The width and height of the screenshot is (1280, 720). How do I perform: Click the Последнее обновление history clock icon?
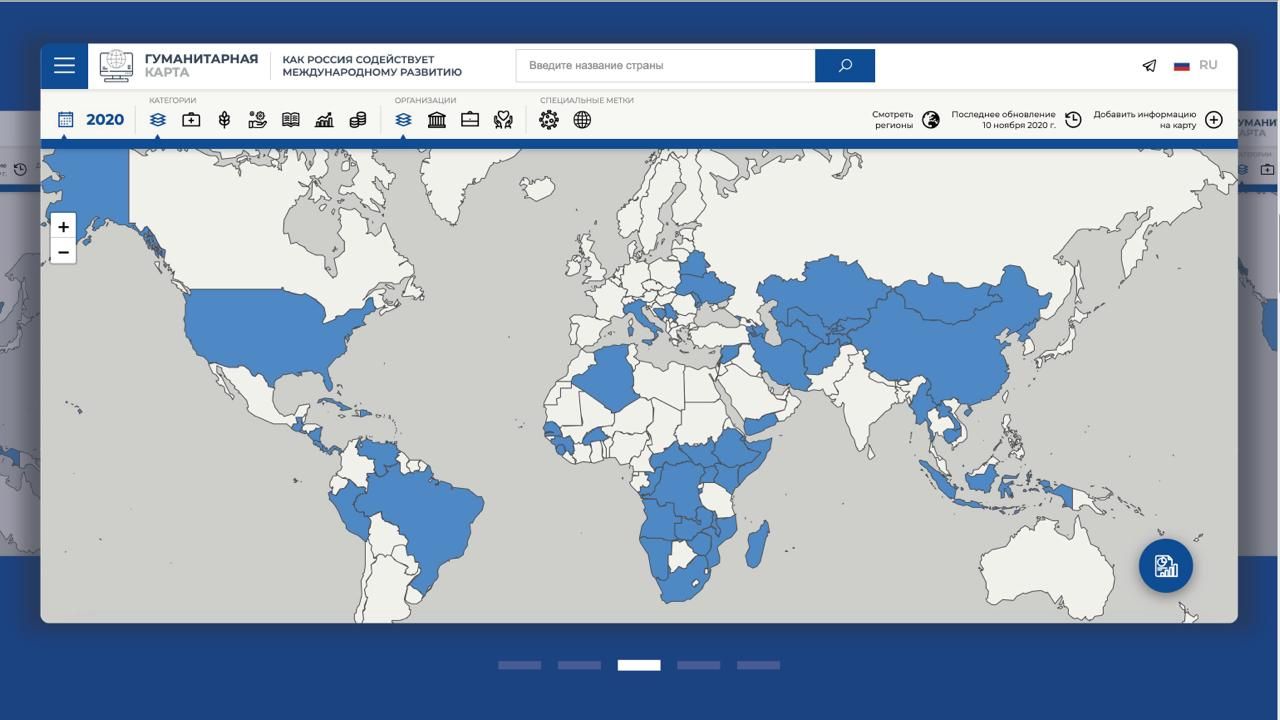click(1073, 120)
